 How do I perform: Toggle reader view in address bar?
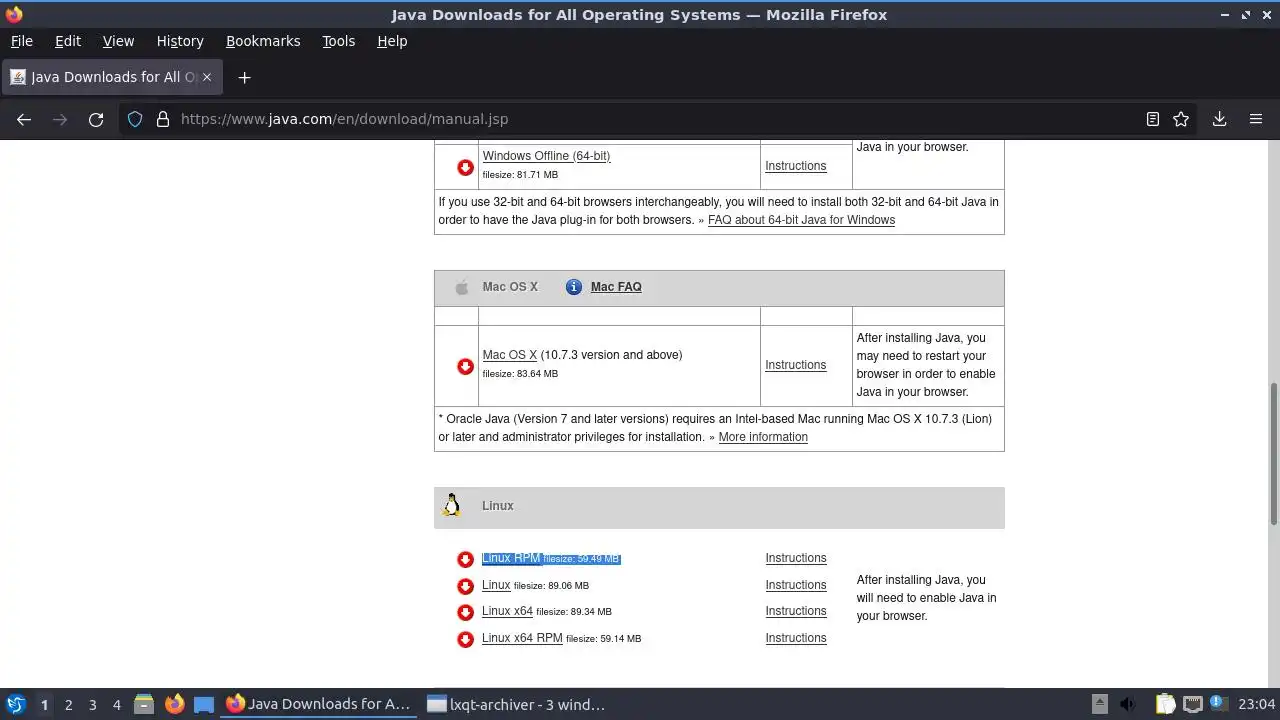[1153, 119]
